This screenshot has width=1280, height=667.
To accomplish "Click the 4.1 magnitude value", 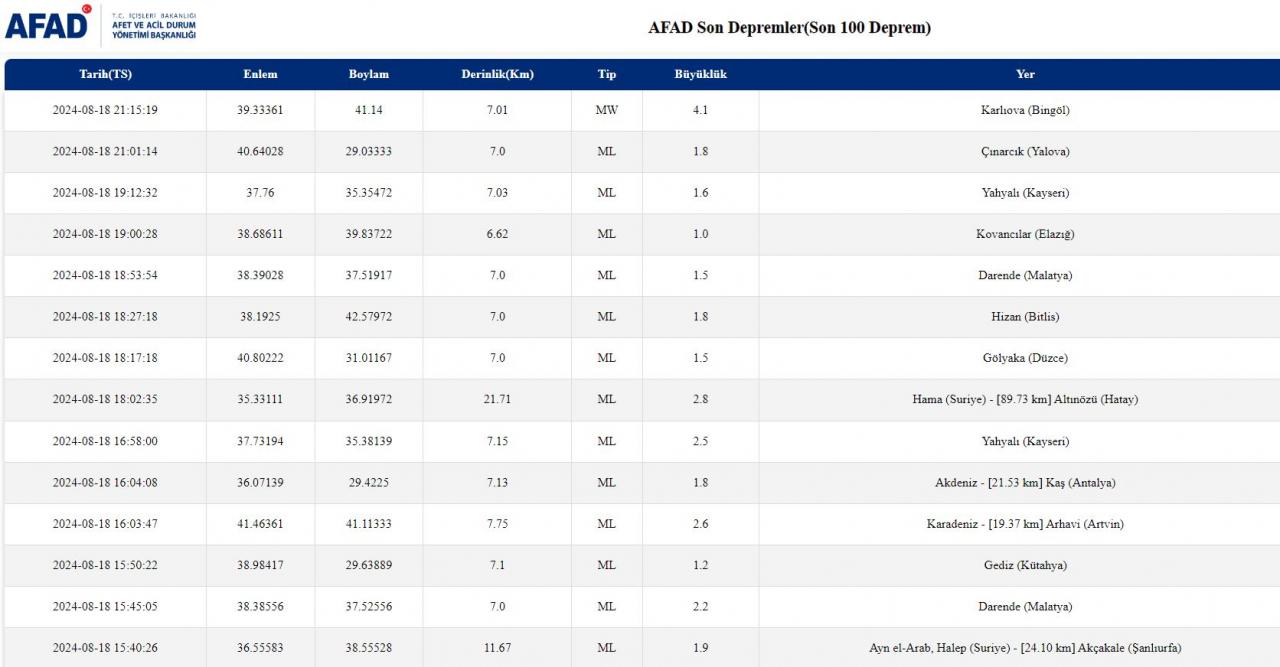I will coord(700,110).
